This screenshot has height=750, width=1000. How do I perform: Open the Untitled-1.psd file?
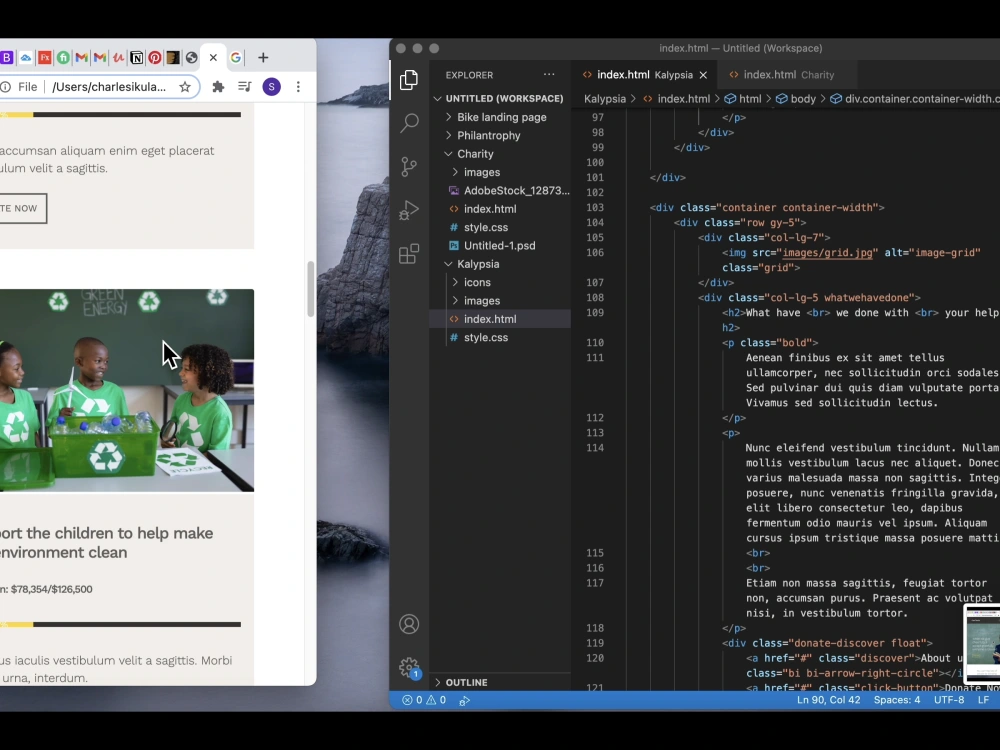pos(500,246)
